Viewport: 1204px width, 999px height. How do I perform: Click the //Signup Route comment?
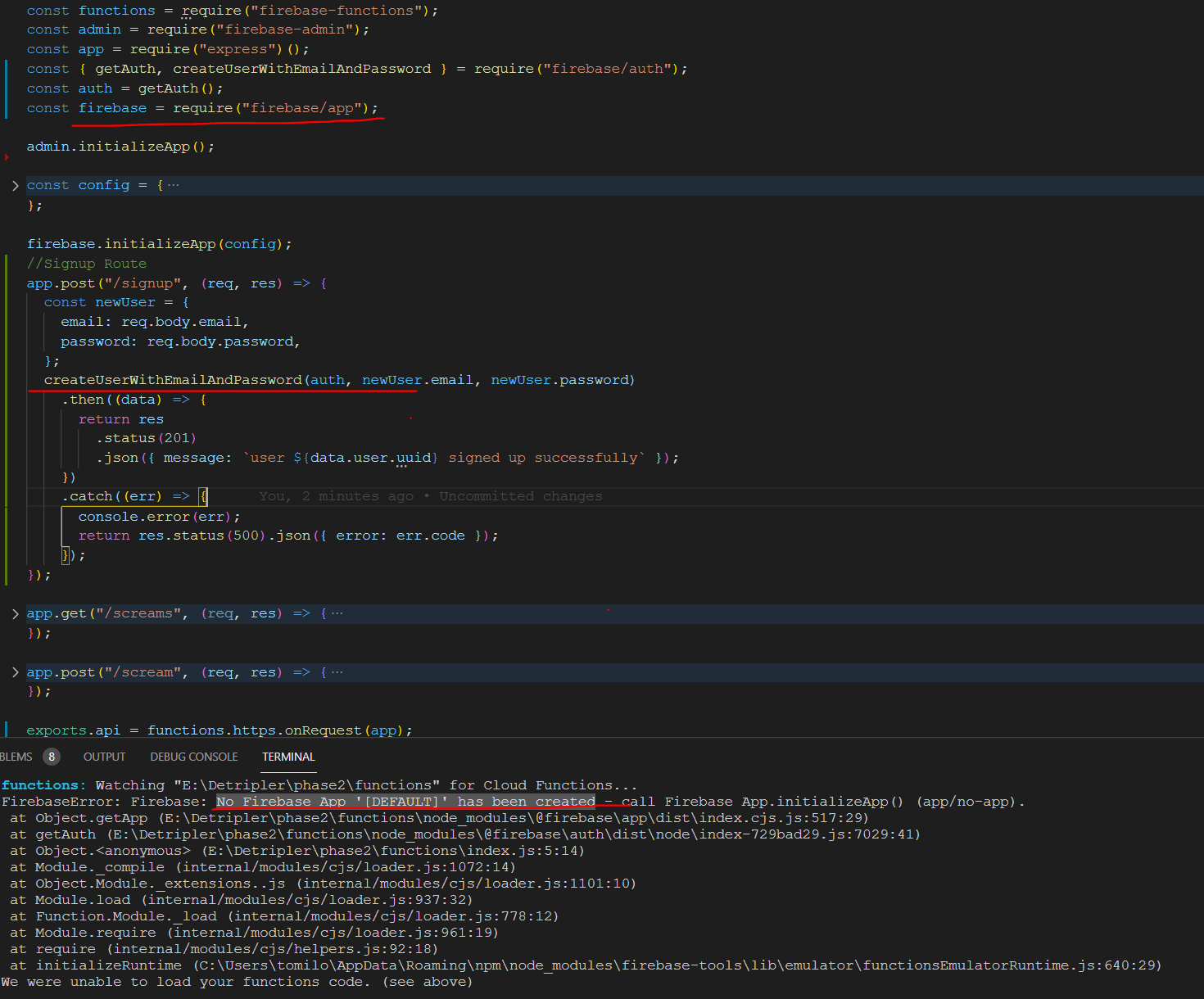[x=87, y=264]
